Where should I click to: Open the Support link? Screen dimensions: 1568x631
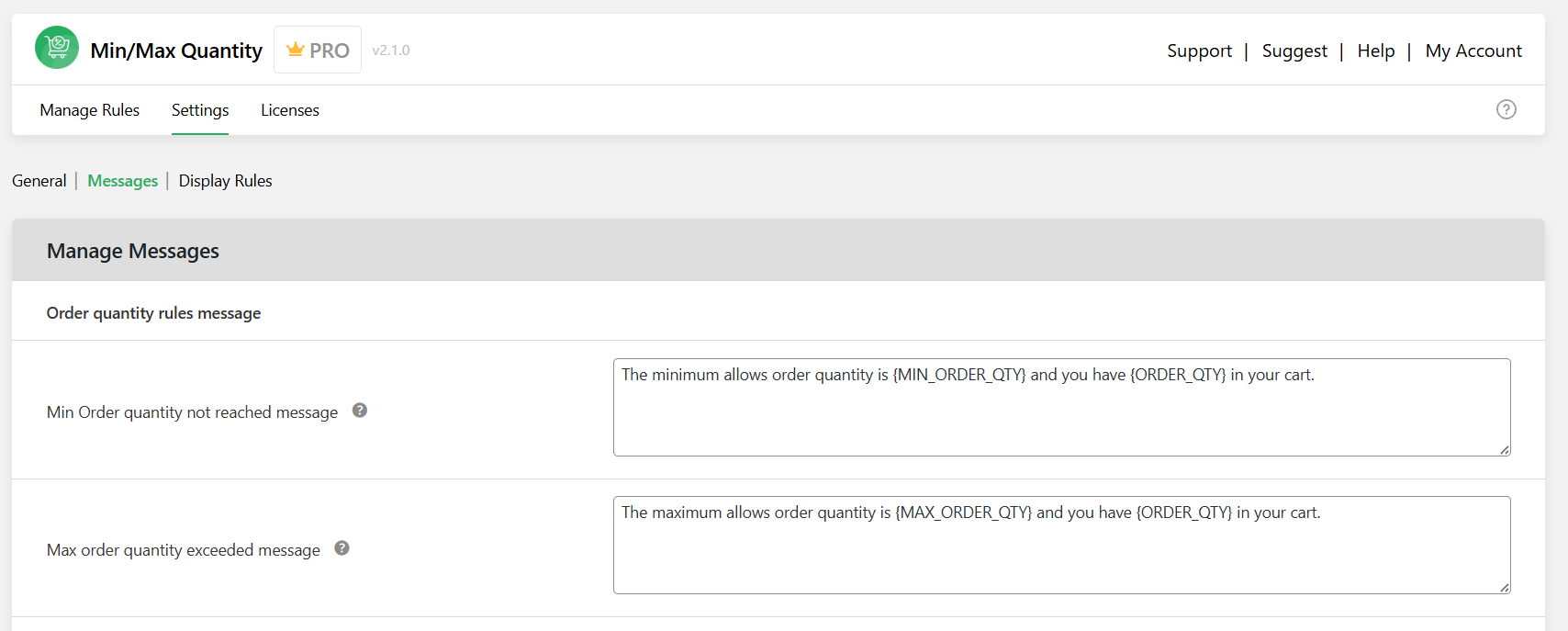coord(1199,51)
